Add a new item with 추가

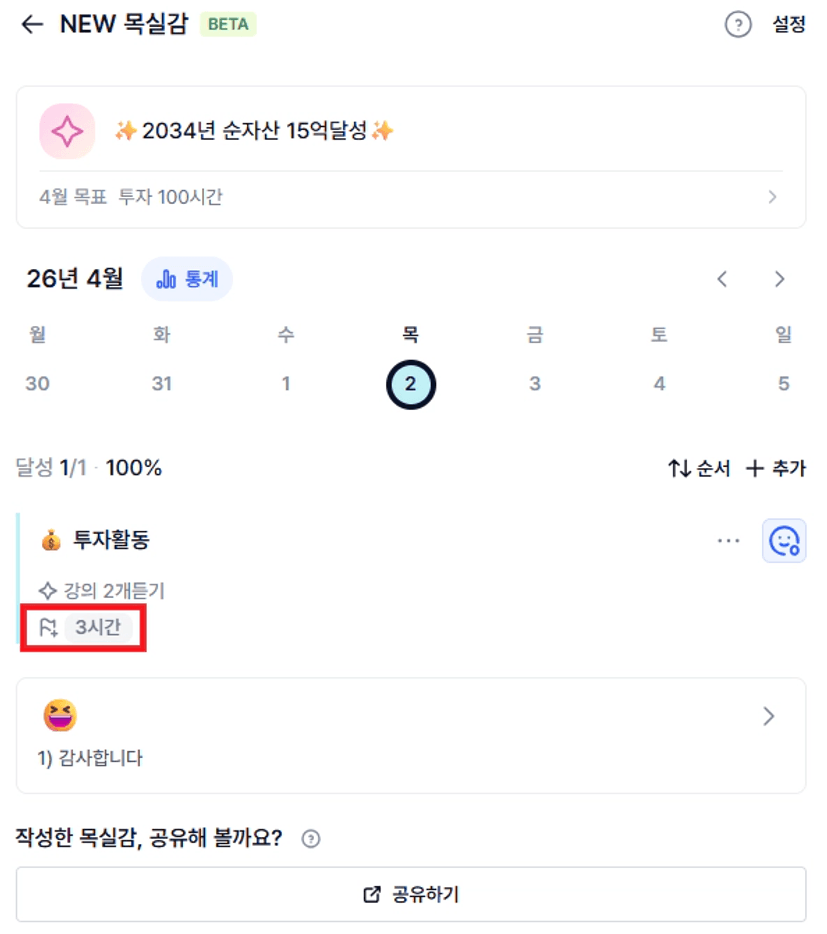776,468
